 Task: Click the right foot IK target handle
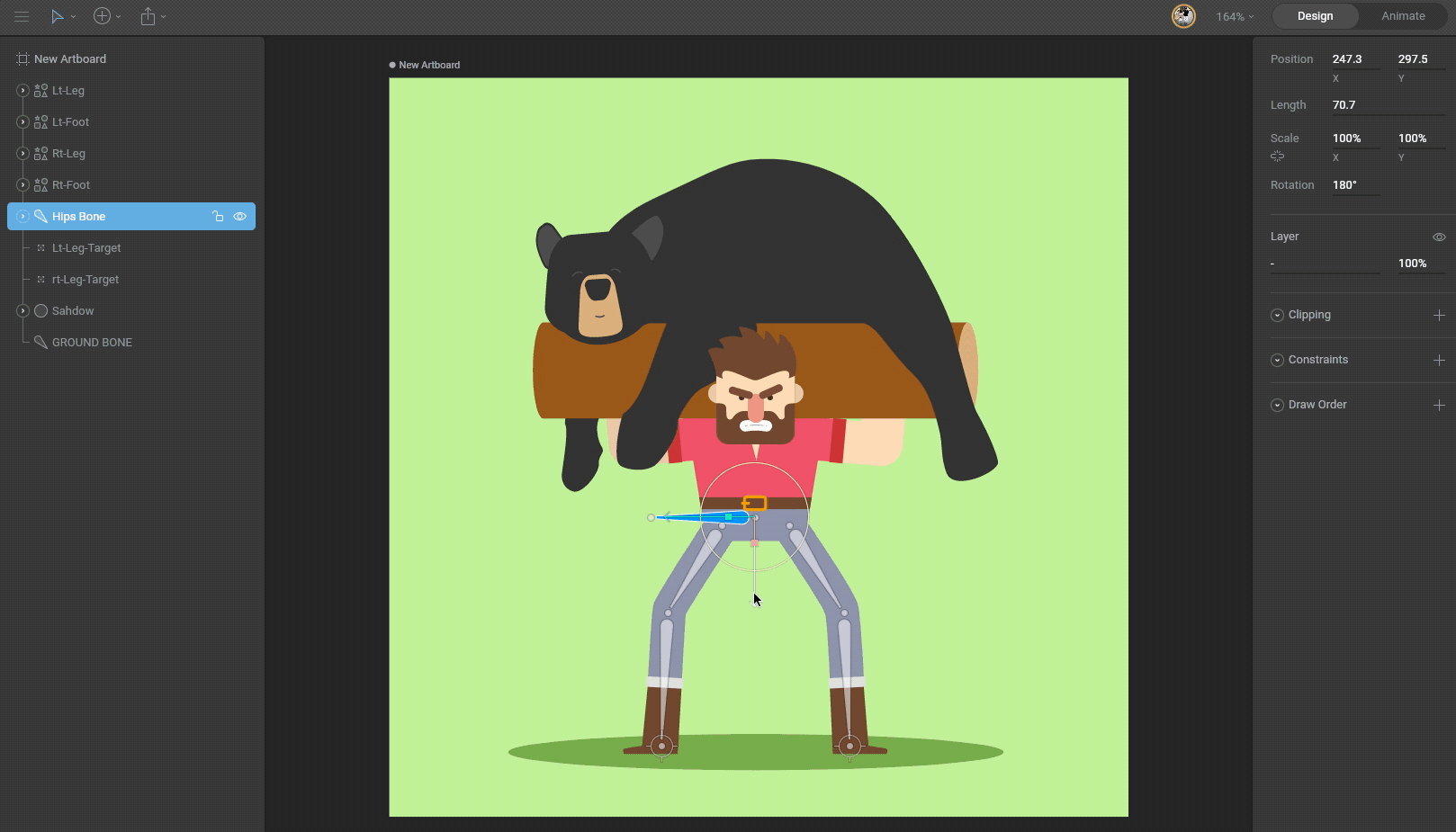coord(849,746)
